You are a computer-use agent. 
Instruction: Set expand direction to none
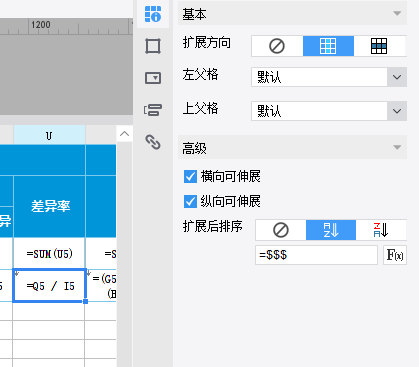[x=277, y=46]
